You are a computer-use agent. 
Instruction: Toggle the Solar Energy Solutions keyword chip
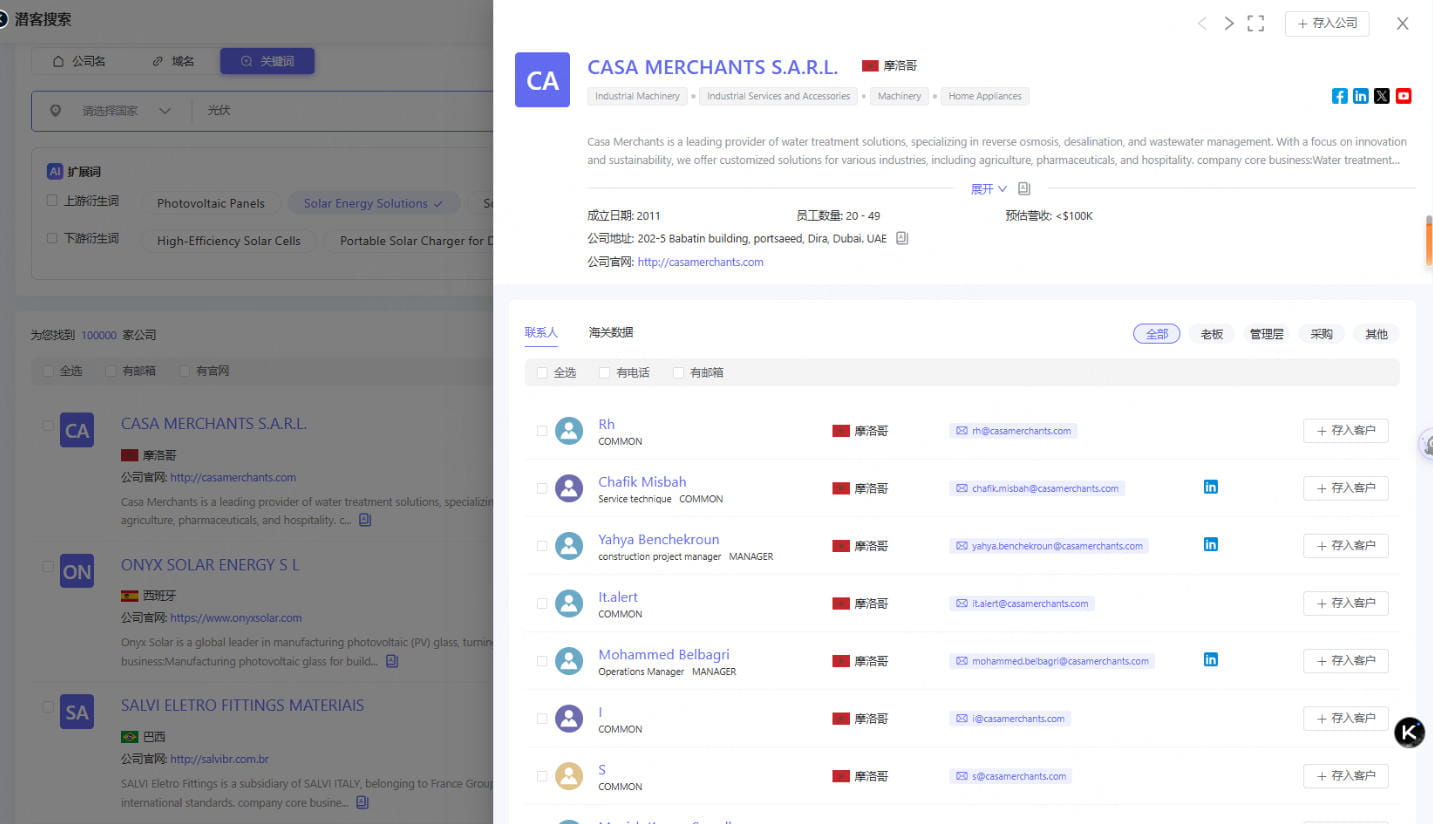click(373, 203)
